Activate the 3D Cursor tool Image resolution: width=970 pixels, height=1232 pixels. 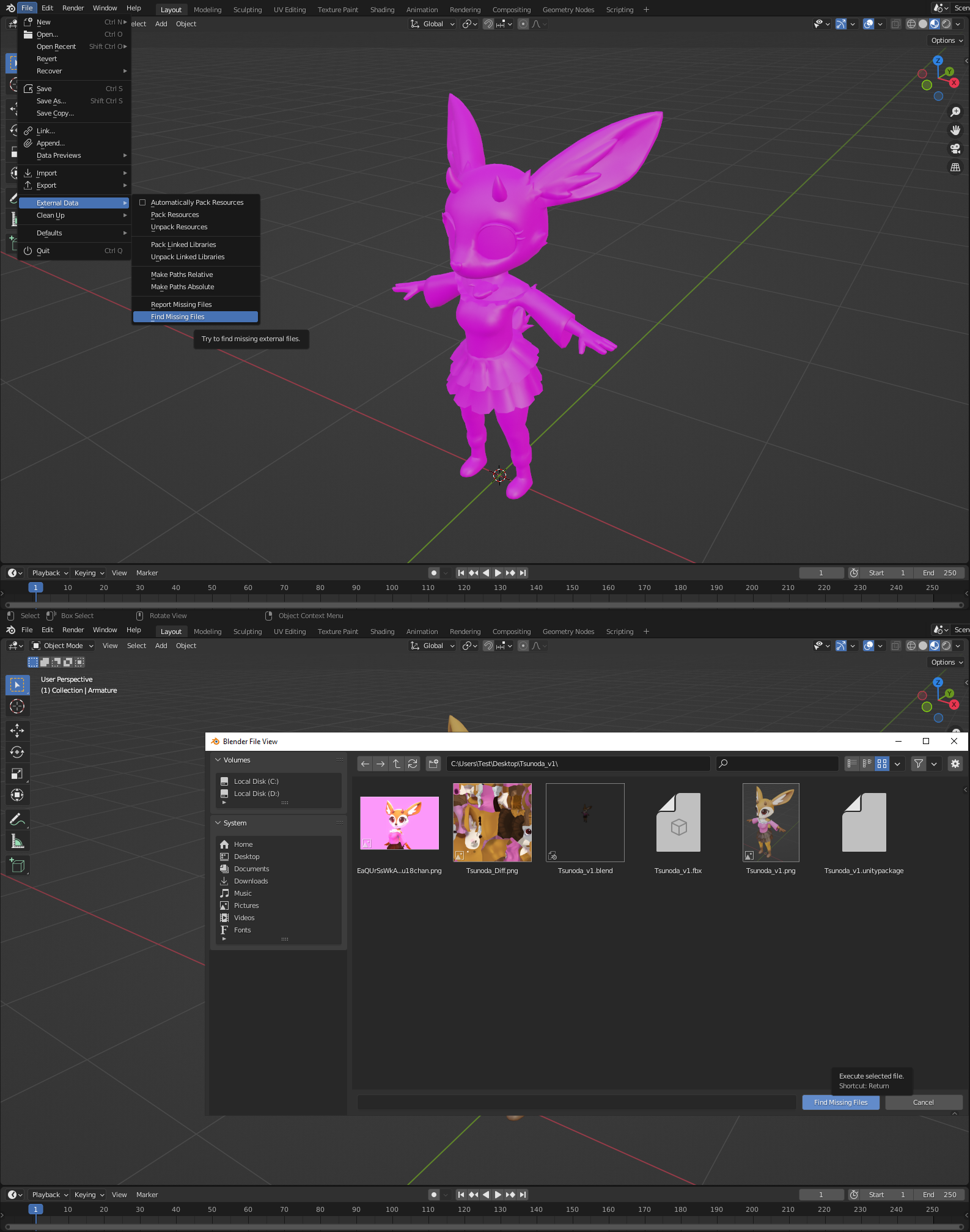[17, 706]
